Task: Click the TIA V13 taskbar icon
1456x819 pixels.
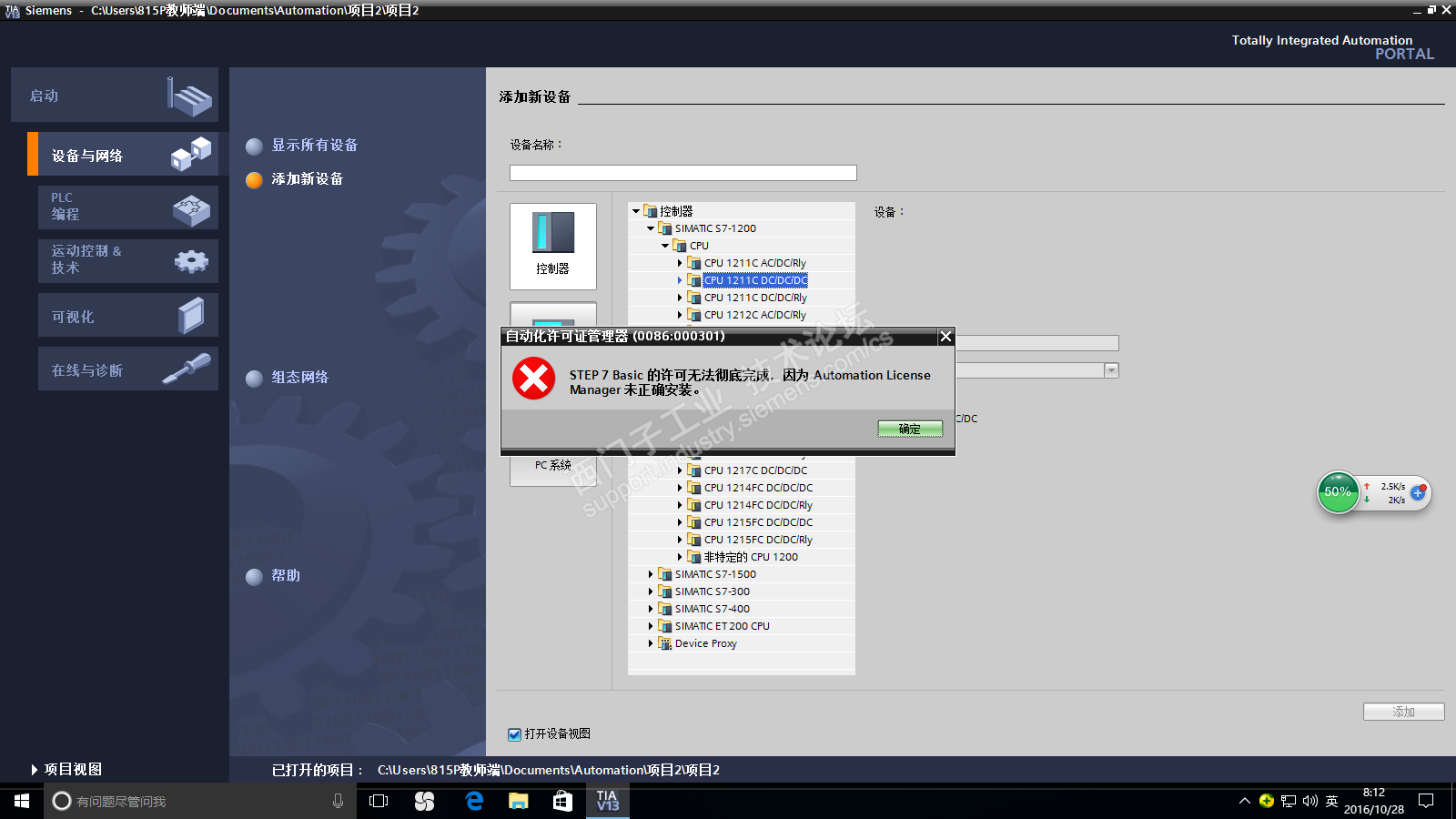Action: pos(607,801)
